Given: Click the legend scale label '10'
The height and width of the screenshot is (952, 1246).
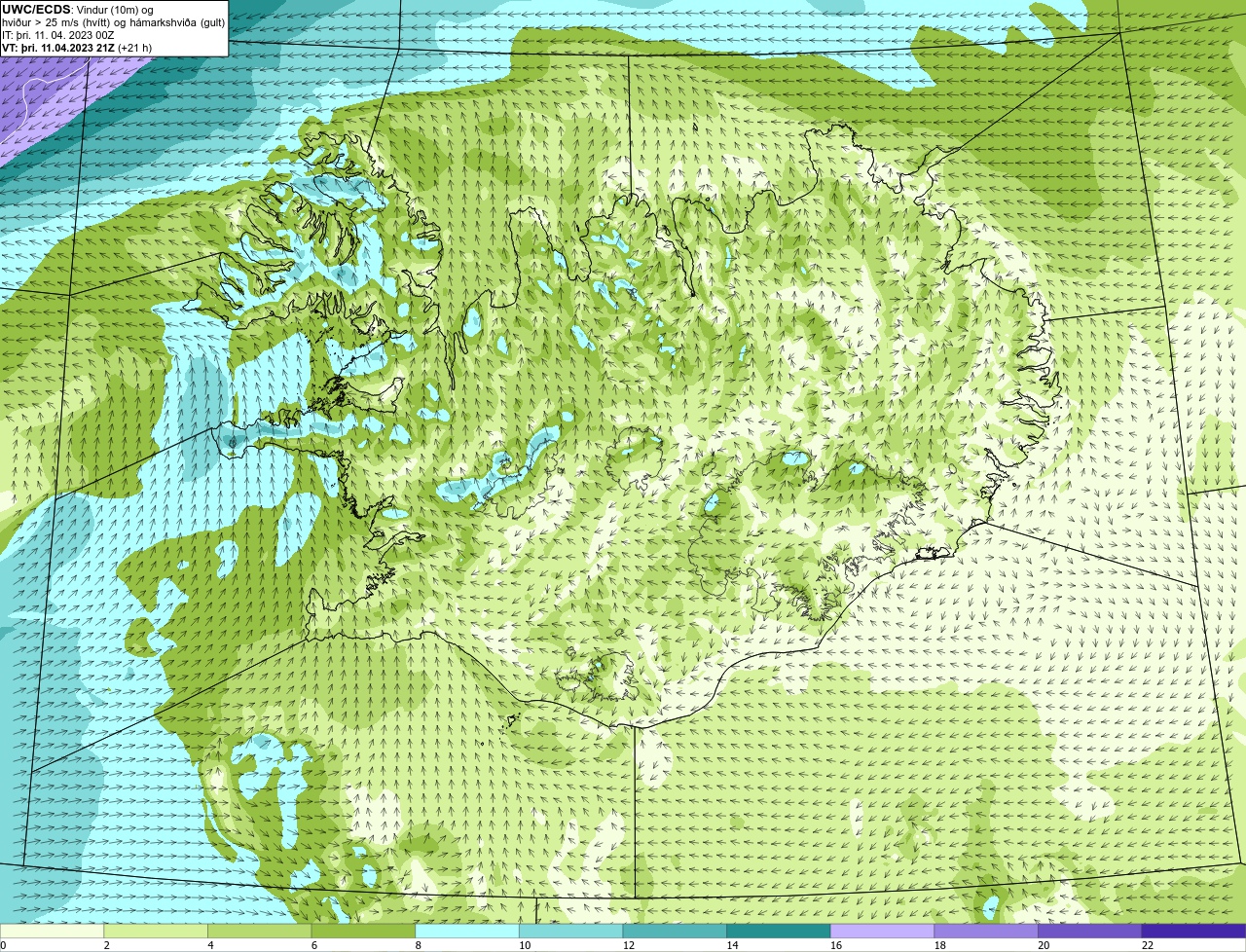Looking at the screenshot, I should click(x=525, y=945).
